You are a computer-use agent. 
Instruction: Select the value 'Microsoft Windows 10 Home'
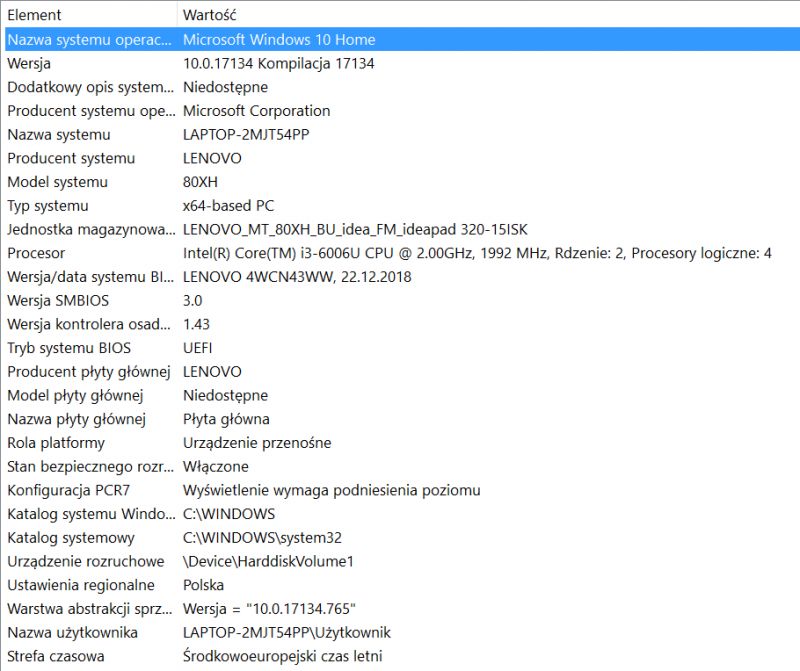tap(279, 39)
